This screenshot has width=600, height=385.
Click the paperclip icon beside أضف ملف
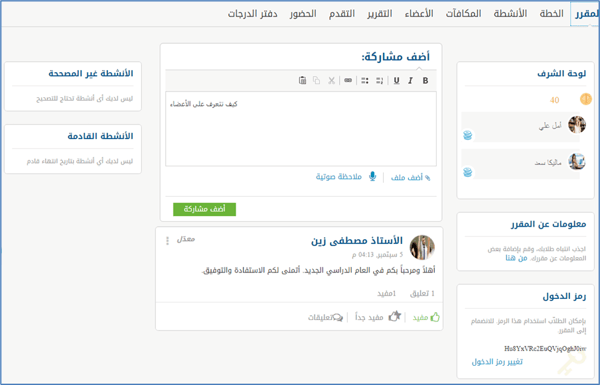point(427,178)
